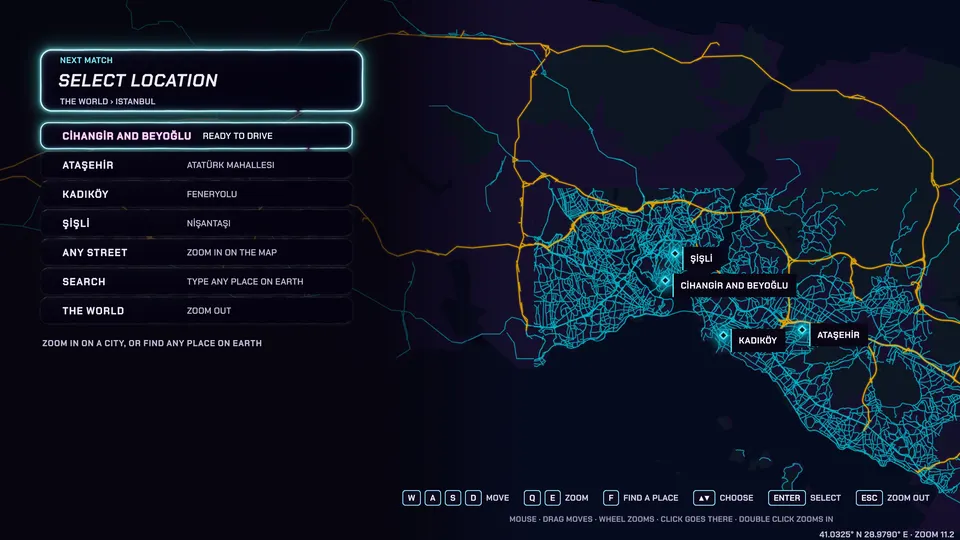960x540 pixels.
Task: Click the Ataşehir map label
Action: [838, 335]
